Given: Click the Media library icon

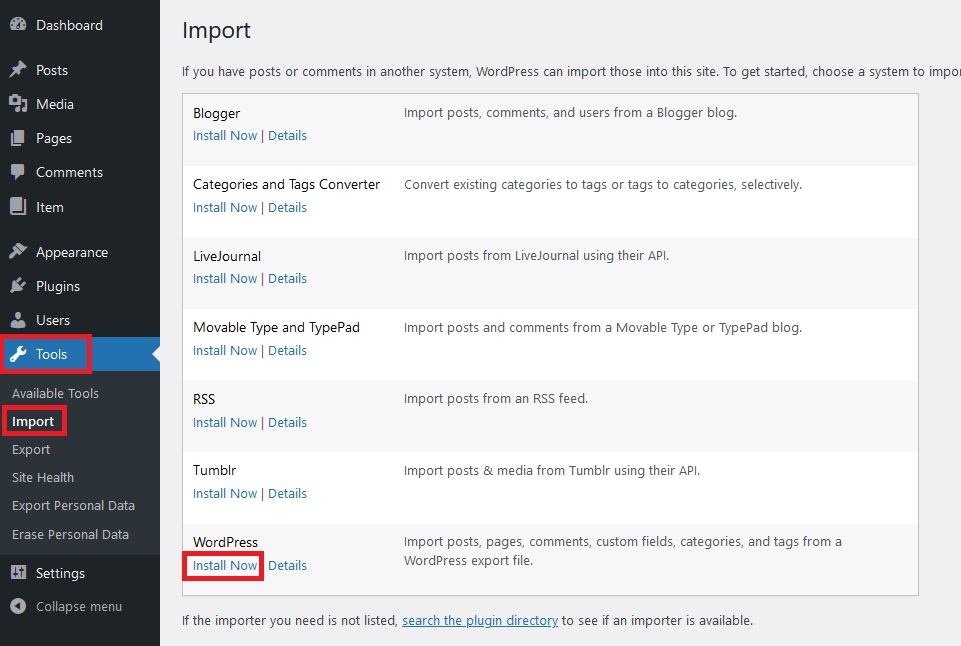Looking at the screenshot, I should (x=18, y=104).
